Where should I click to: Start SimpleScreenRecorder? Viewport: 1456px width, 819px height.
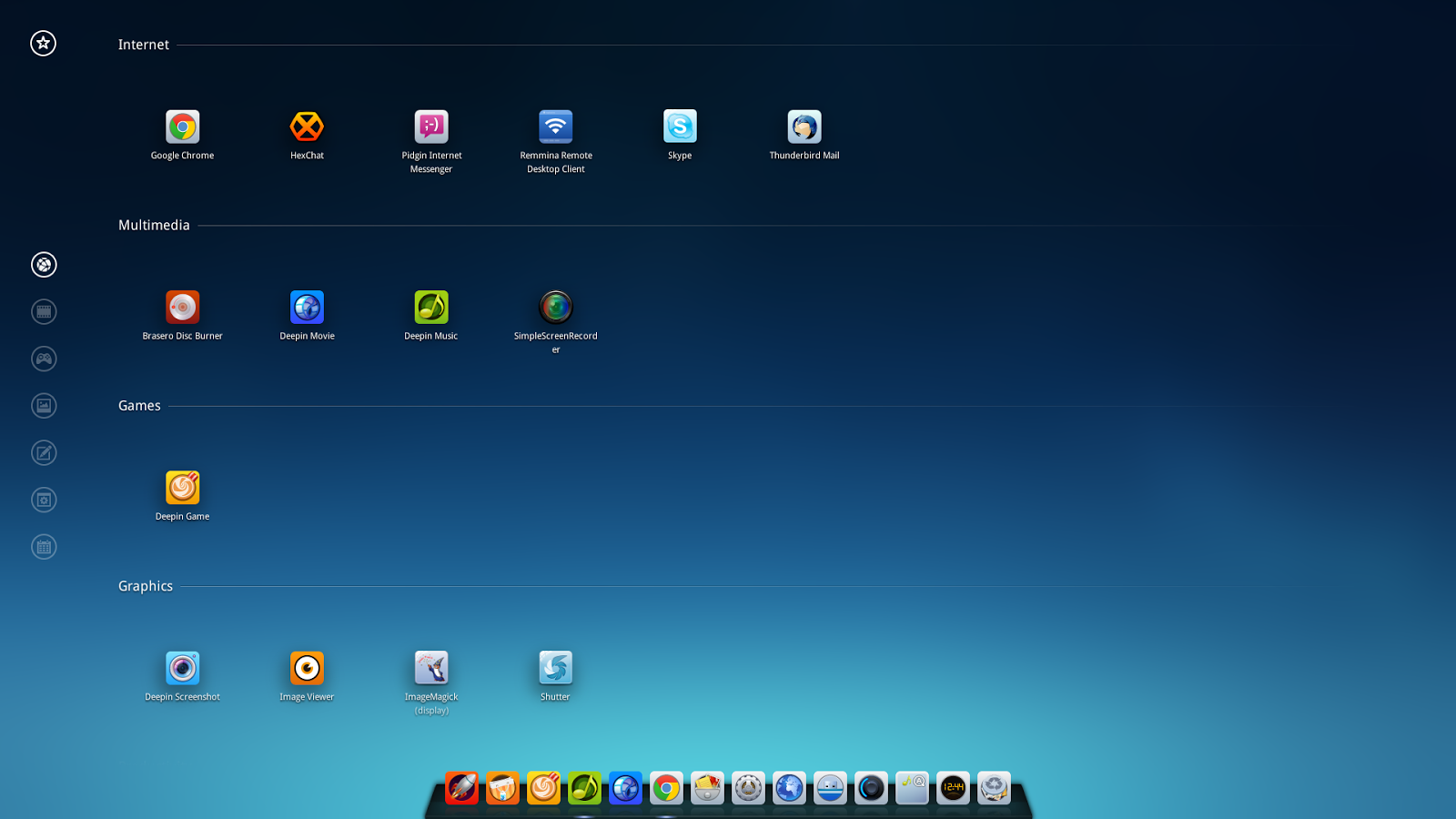point(555,308)
